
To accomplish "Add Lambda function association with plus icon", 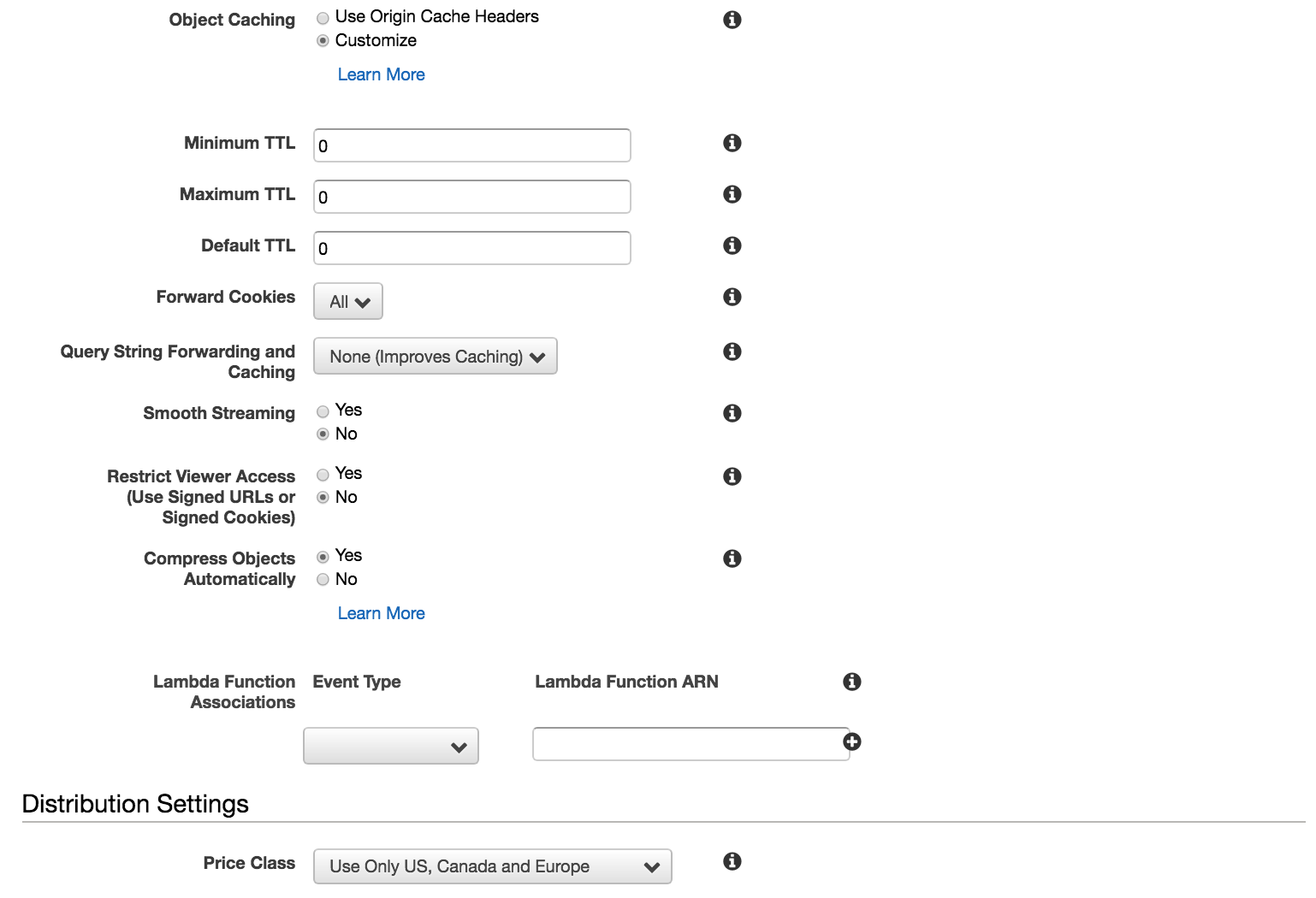I will point(851,741).
